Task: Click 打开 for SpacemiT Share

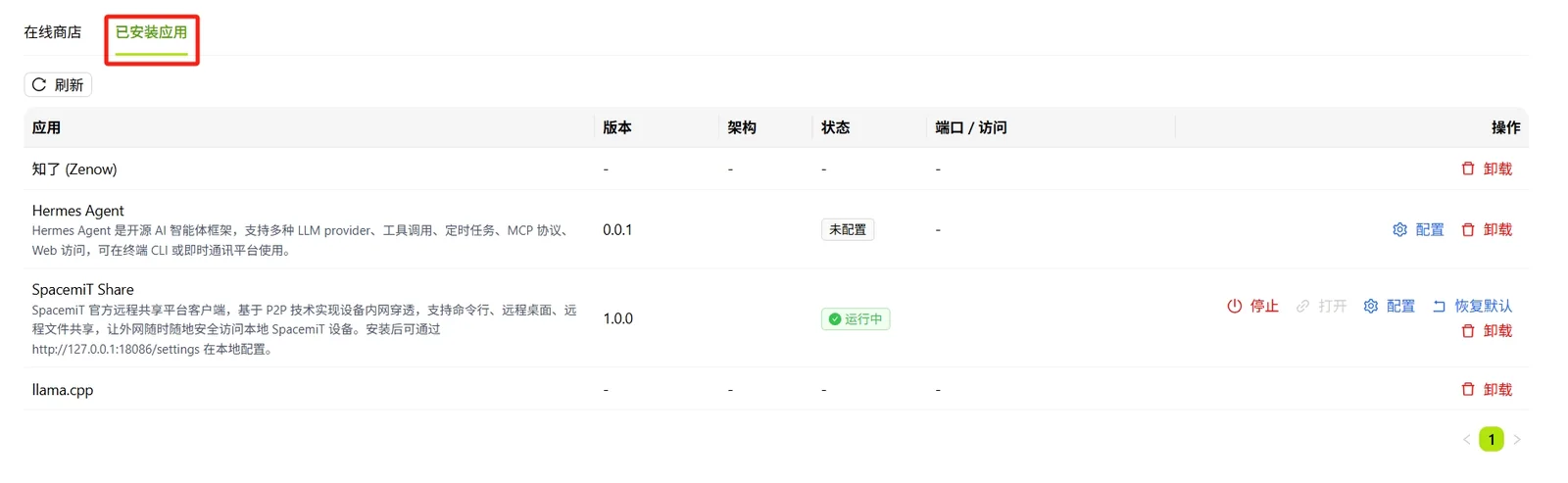Action: 1321,306
